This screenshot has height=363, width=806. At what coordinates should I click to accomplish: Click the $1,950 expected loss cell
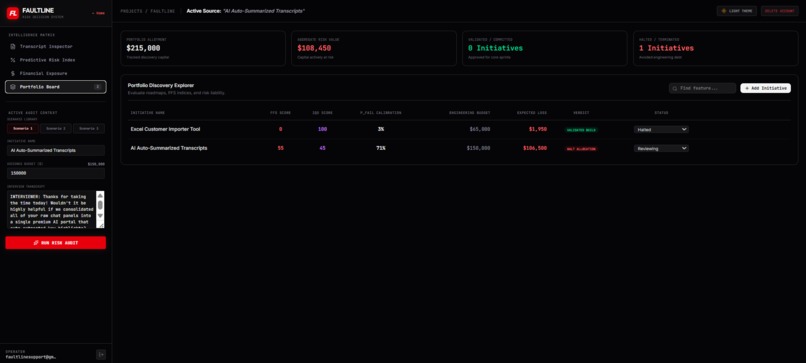pyautogui.click(x=538, y=130)
